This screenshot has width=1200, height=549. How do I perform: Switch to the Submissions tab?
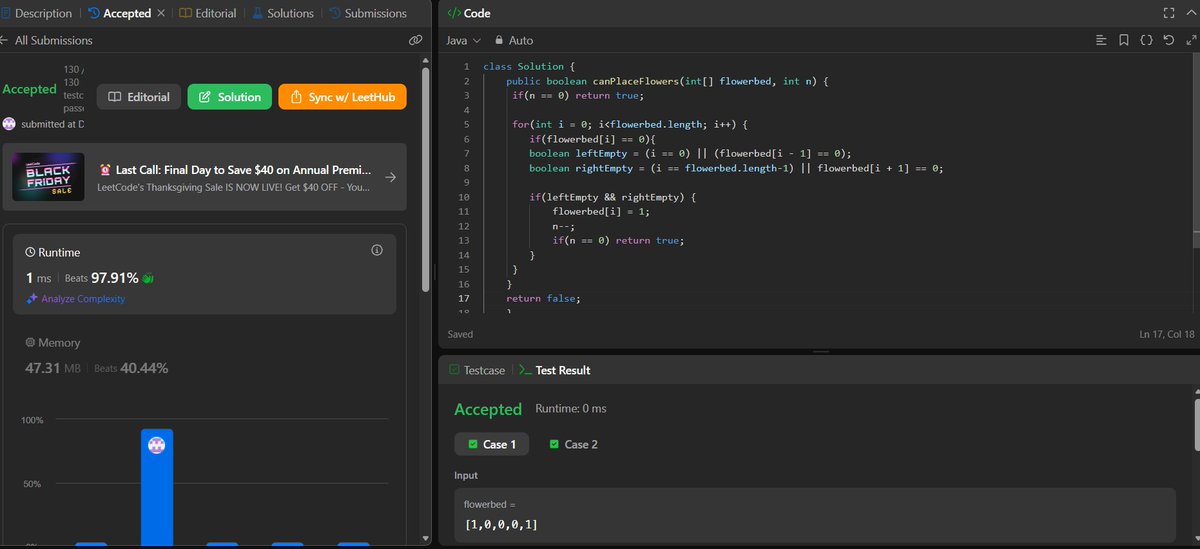367,13
